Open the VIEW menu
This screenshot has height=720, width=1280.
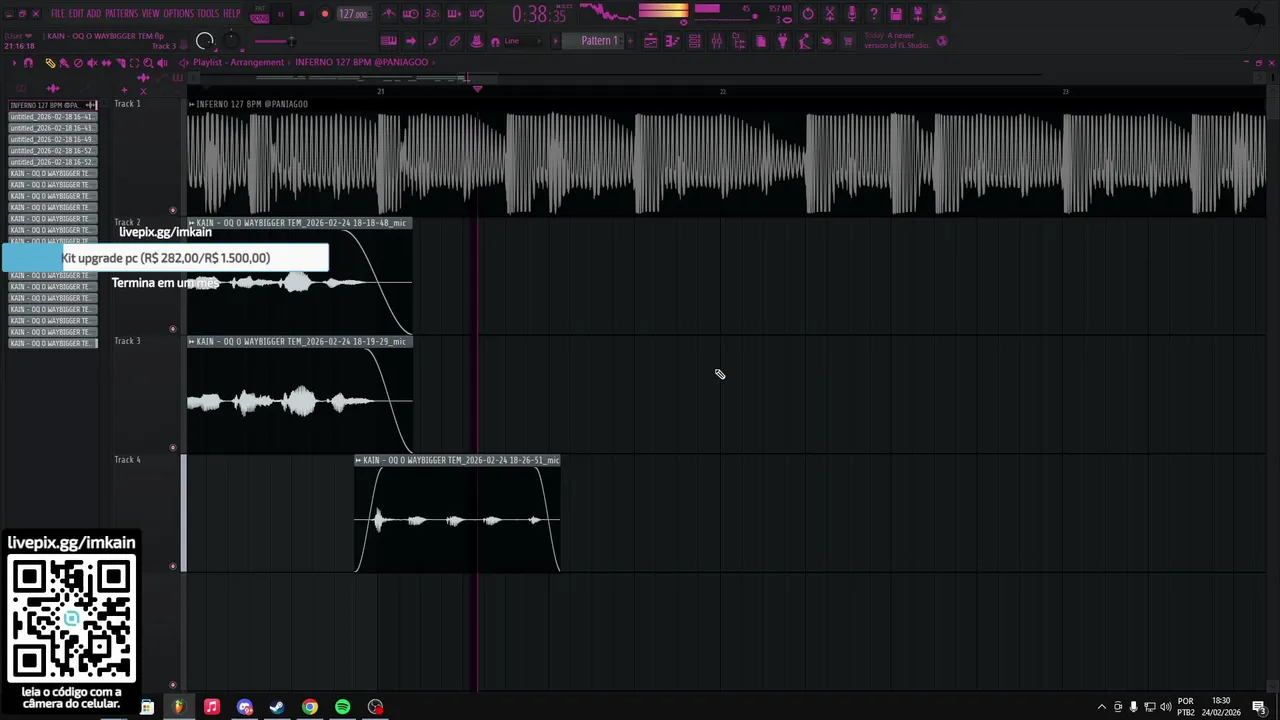click(150, 14)
